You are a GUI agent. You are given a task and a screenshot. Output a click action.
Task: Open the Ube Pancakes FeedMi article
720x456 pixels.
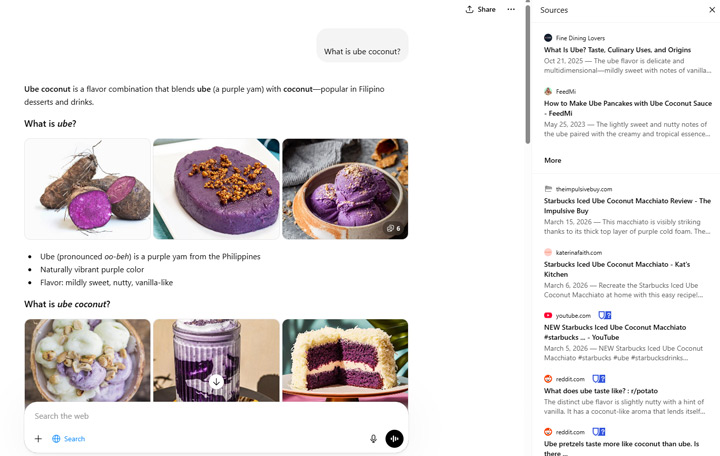click(627, 108)
